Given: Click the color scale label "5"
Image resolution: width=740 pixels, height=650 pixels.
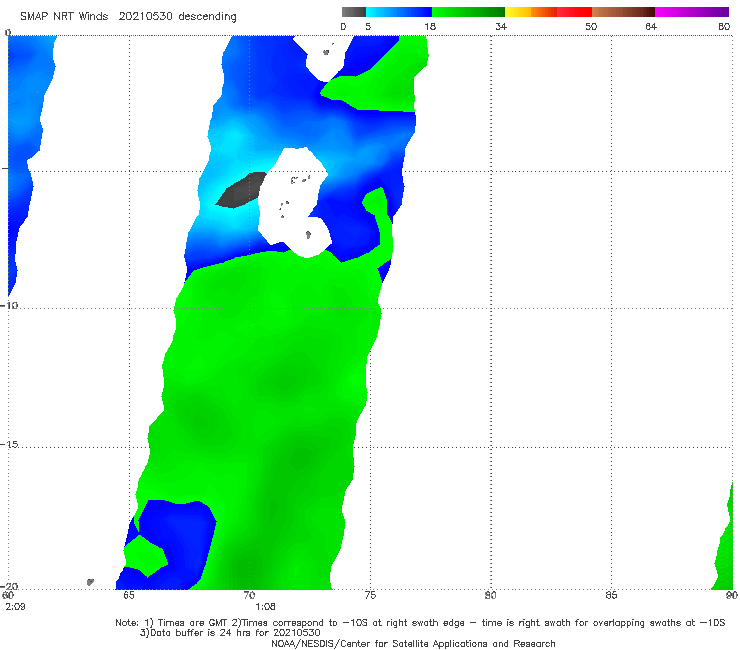Looking at the screenshot, I should pyautogui.click(x=368, y=26).
